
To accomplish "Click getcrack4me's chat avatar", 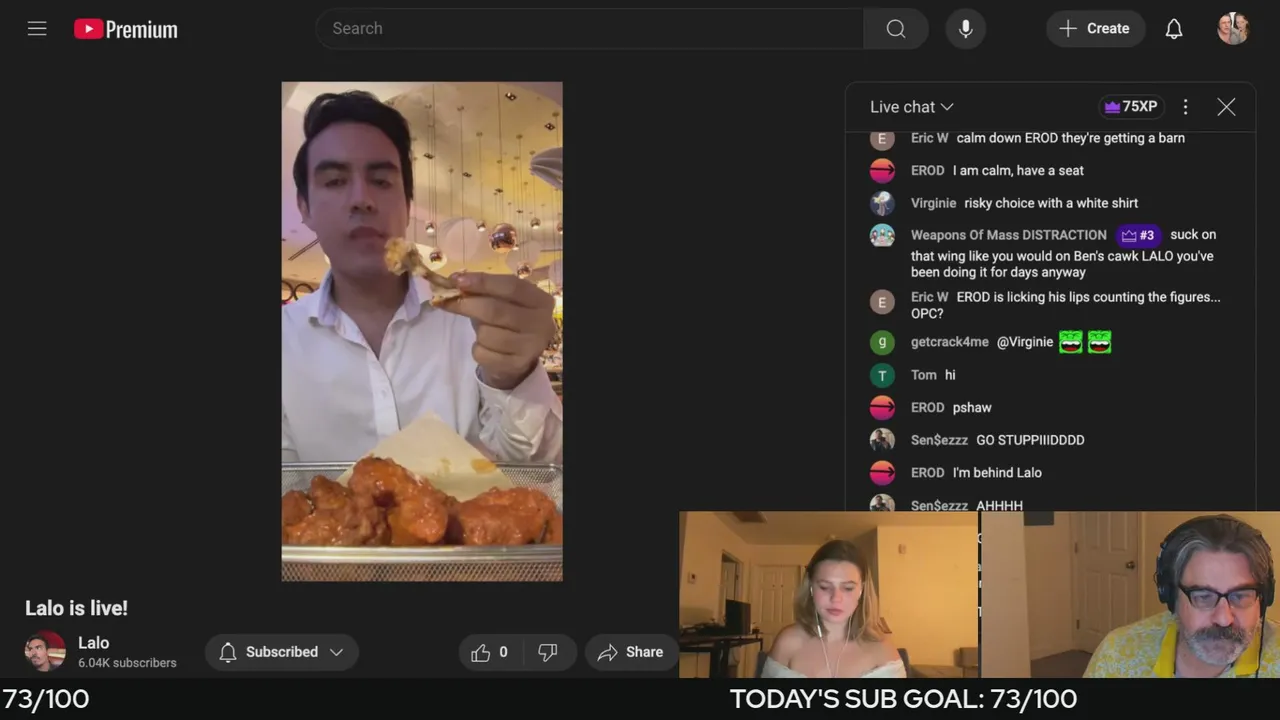I will pyautogui.click(x=882, y=343).
